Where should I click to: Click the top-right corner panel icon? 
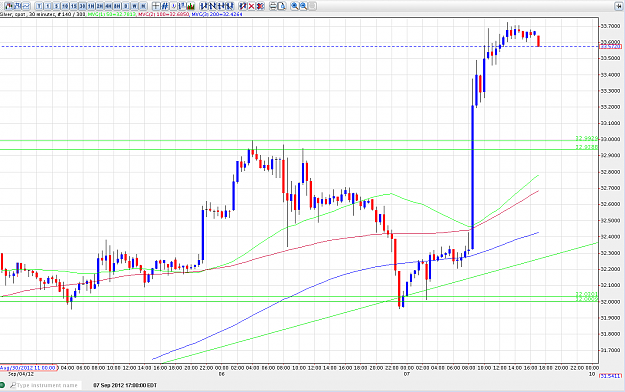619,6
